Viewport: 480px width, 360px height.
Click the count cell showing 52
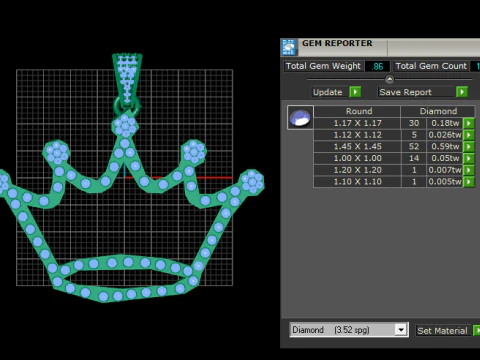point(414,146)
